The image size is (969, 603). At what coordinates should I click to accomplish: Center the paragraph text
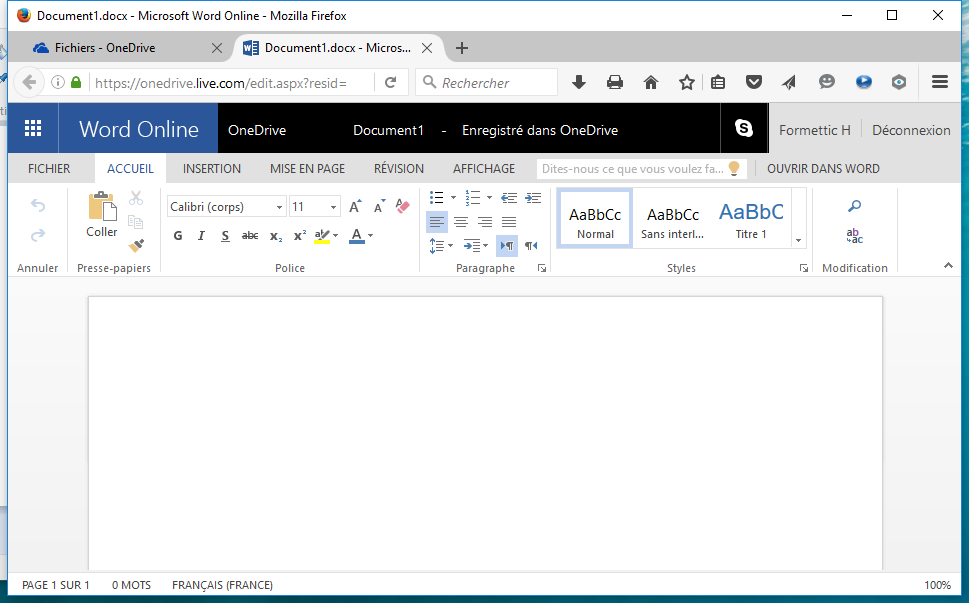(x=461, y=222)
